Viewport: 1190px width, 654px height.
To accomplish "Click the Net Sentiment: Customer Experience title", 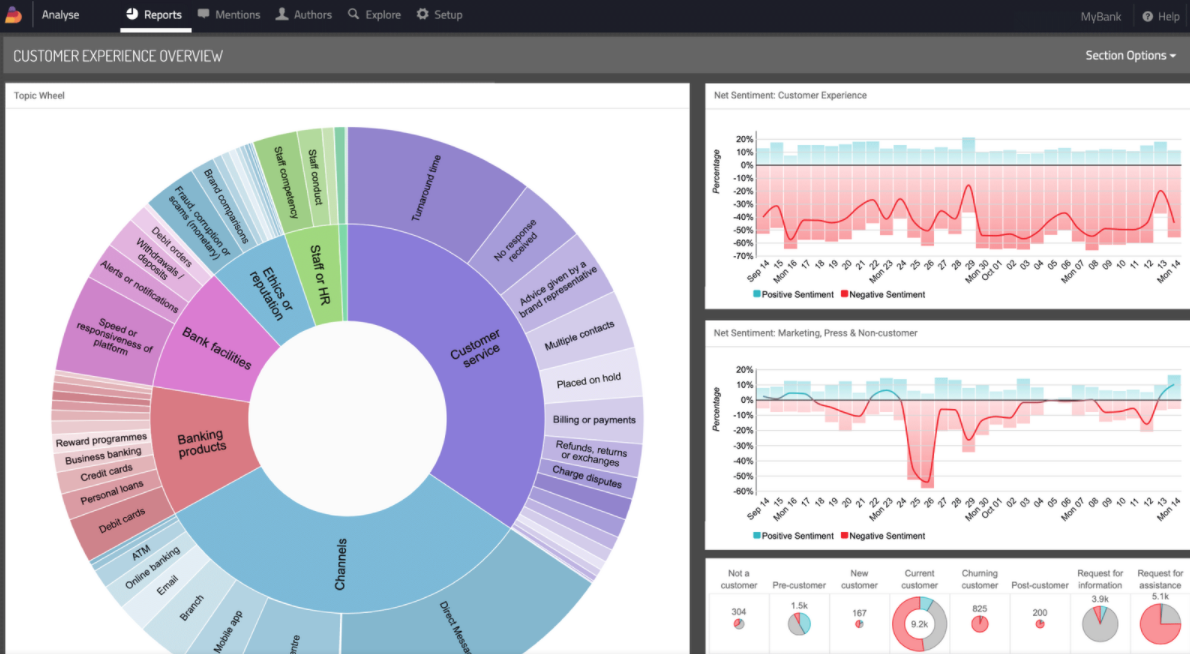I will click(x=790, y=96).
